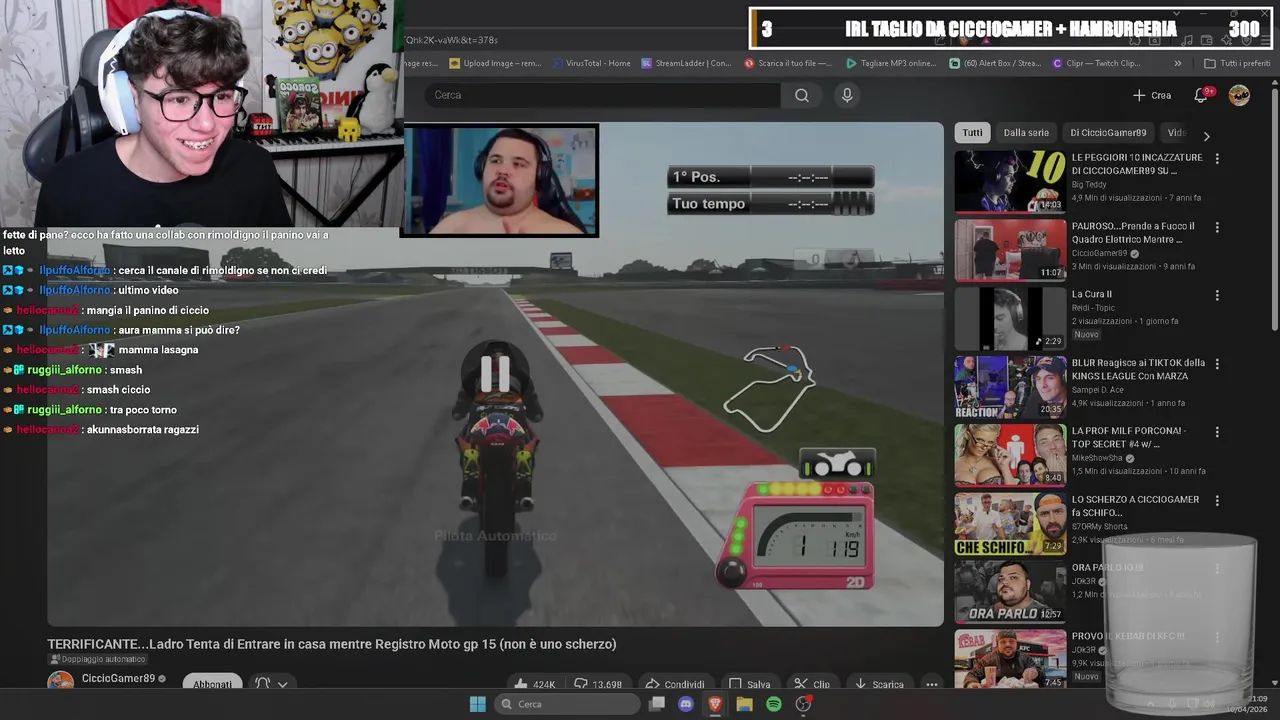Click the Sampei D. Ace channel name
Screen dimensions: 1280x720
click(1097, 390)
